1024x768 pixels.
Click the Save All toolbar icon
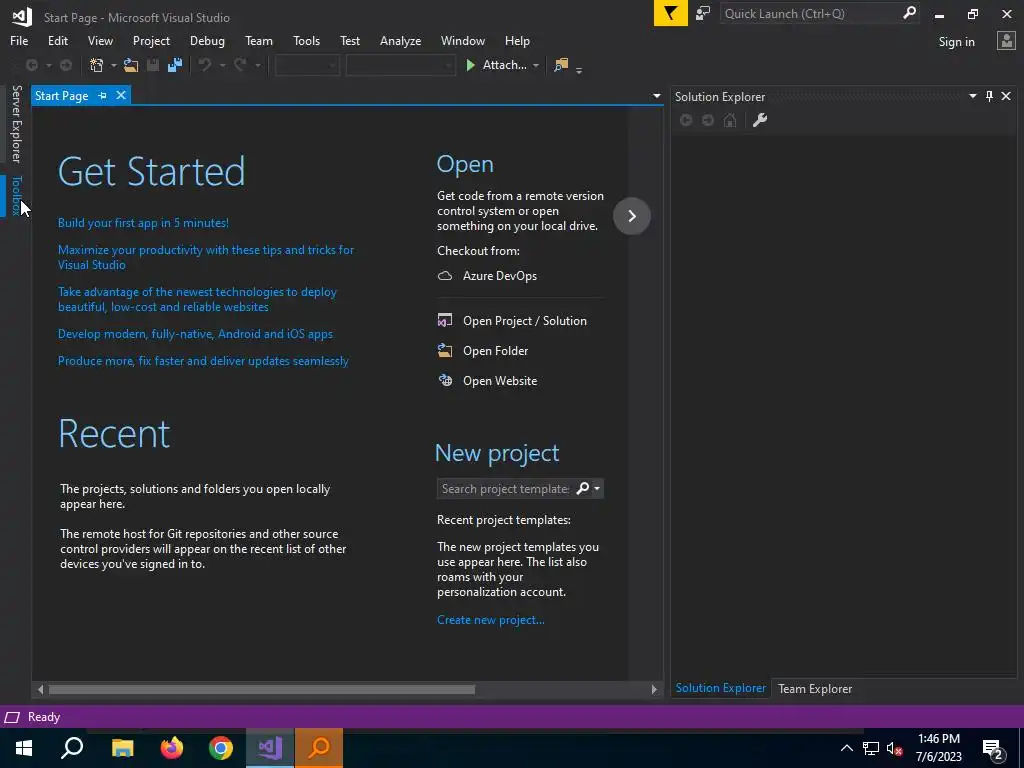click(174, 65)
